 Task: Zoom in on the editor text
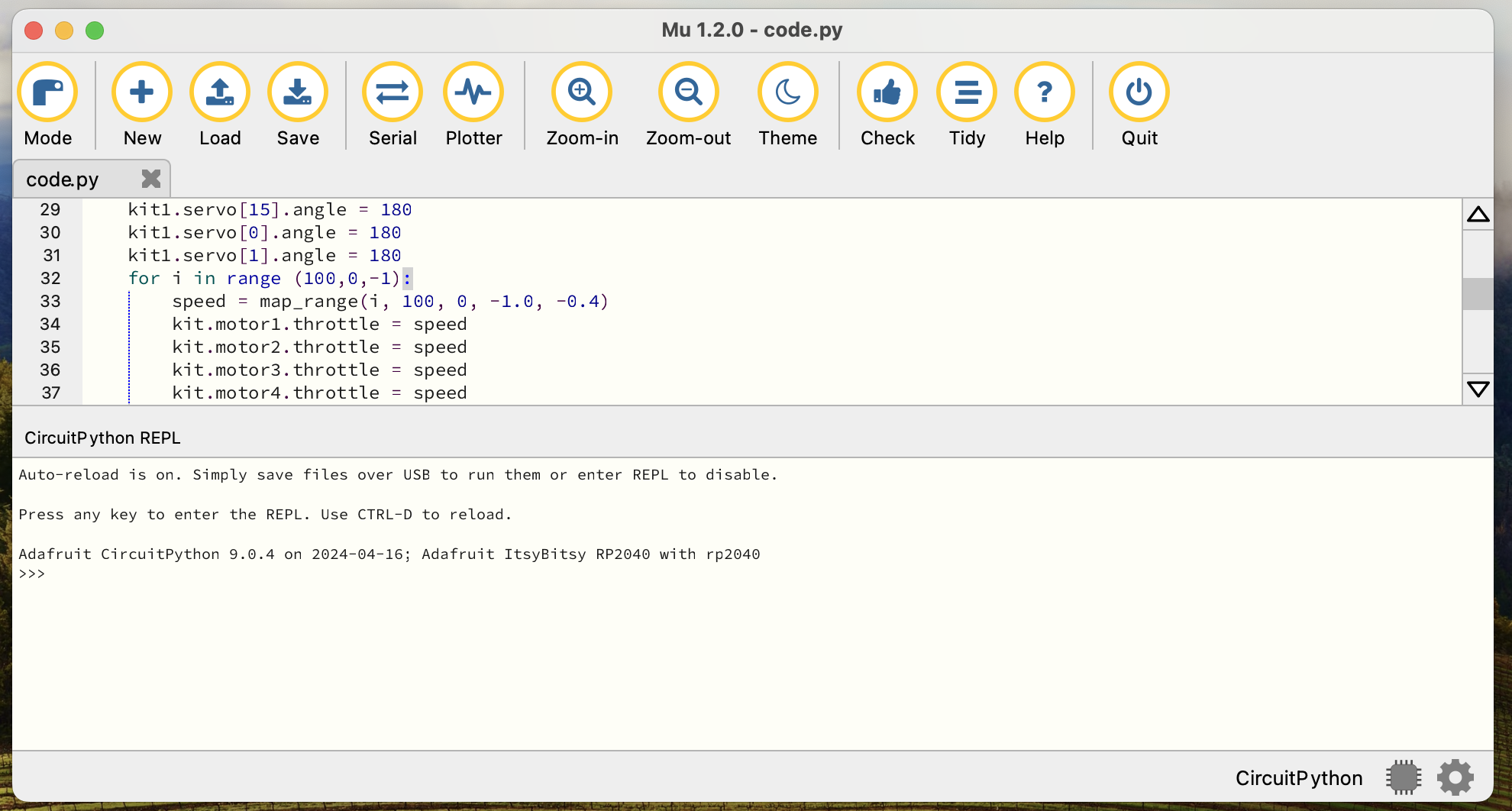(582, 92)
